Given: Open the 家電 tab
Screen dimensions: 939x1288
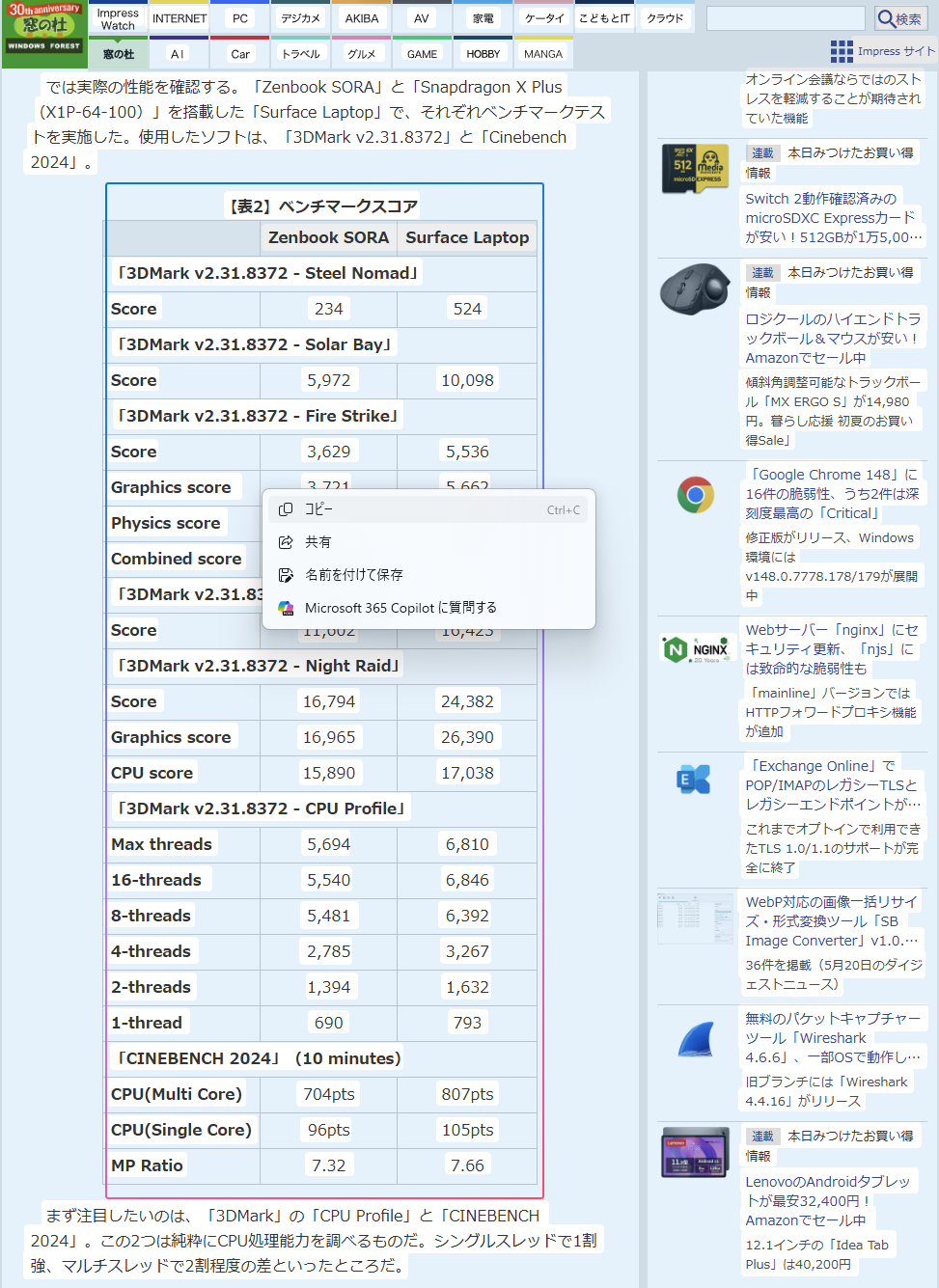Looking at the screenshot, I should click(483, 18).
